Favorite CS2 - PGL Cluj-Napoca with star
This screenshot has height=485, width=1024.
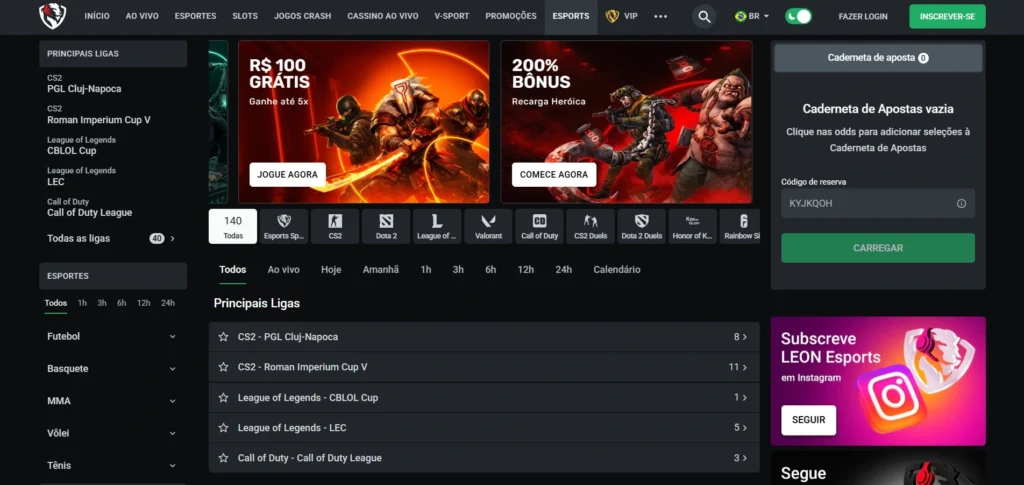[223, 337]
